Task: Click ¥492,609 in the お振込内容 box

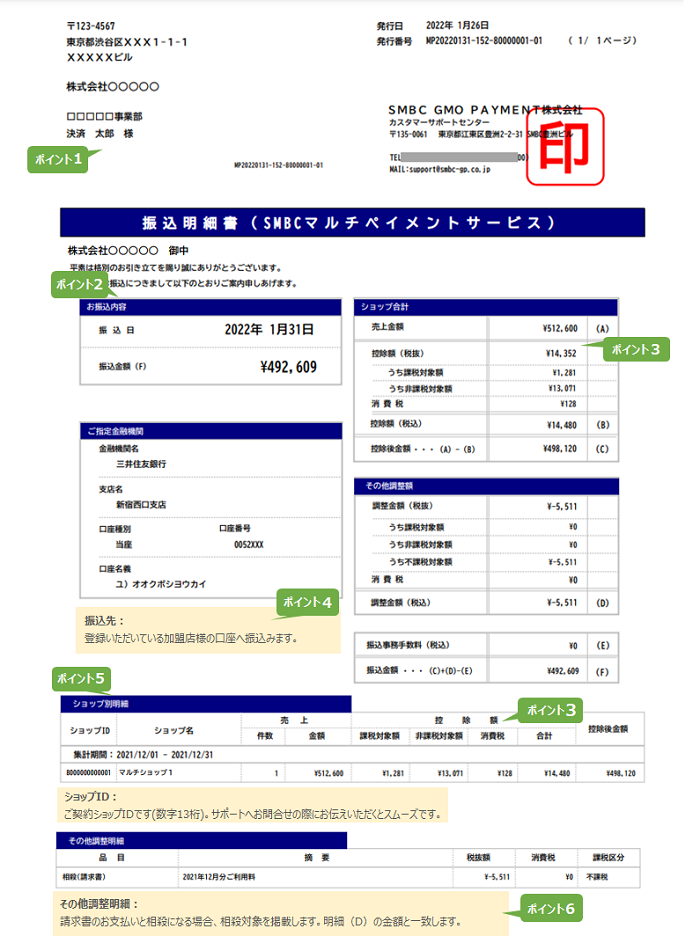Action: point(288,367)
